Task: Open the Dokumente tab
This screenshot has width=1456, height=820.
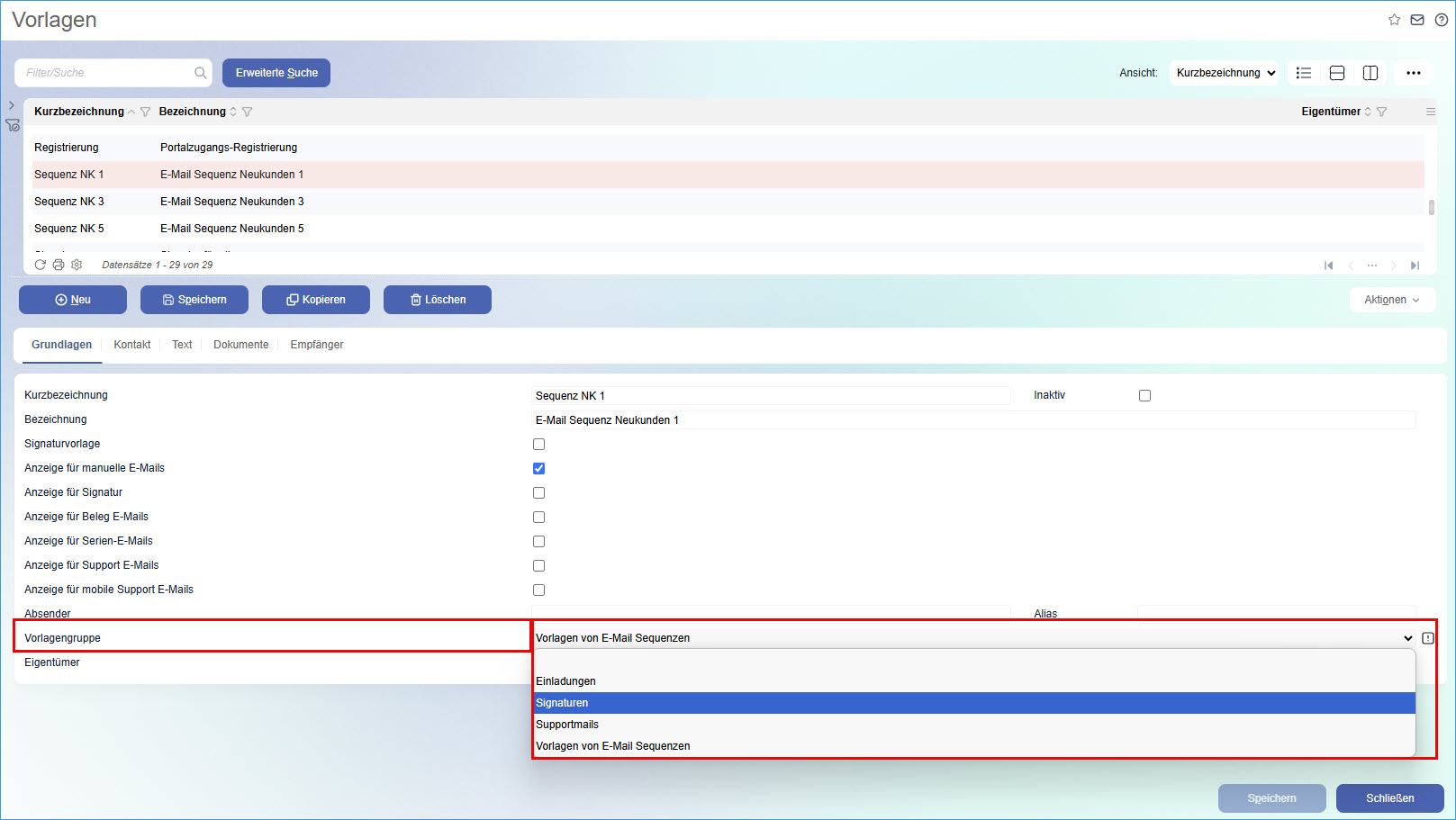Action: (240, 345)
